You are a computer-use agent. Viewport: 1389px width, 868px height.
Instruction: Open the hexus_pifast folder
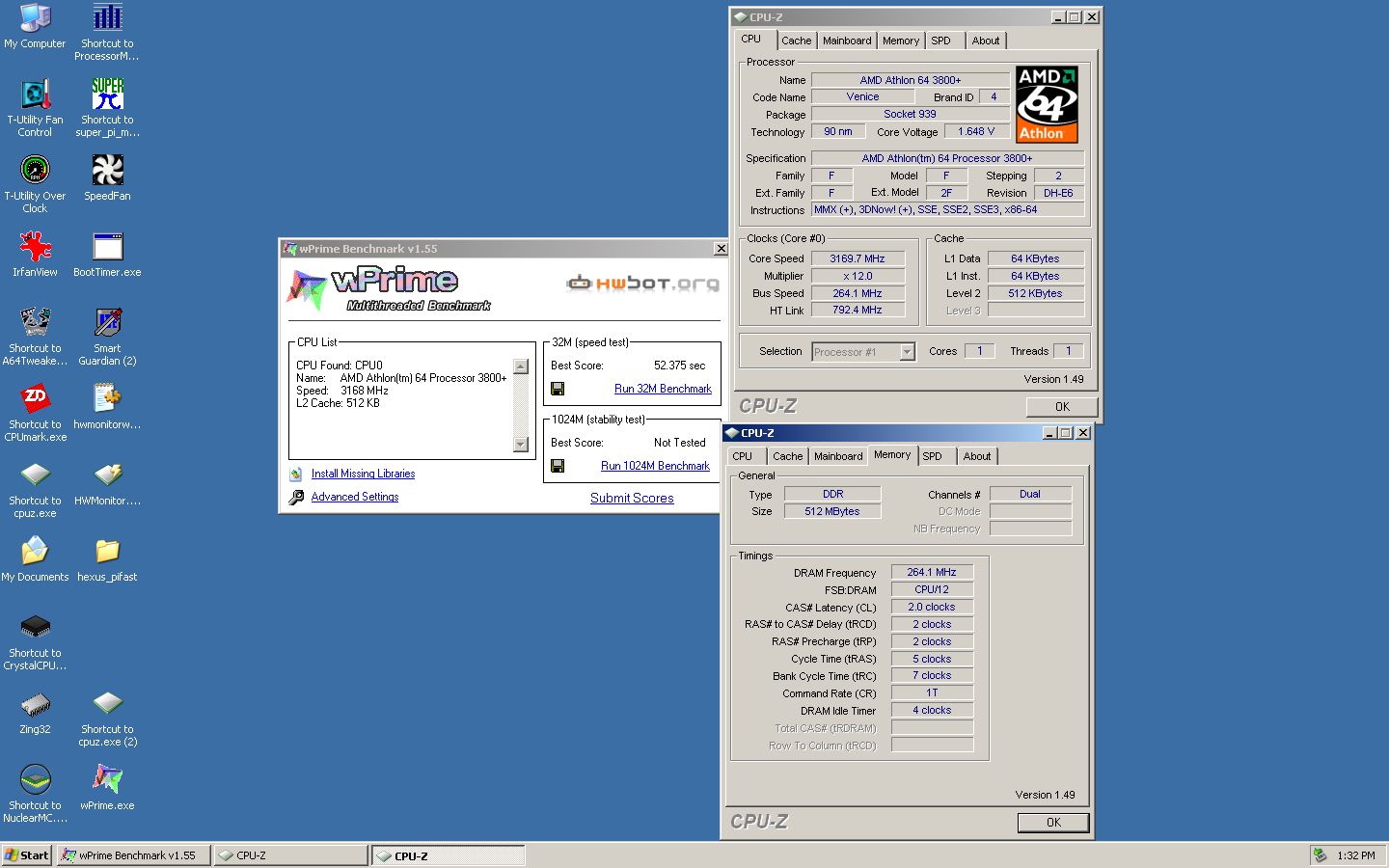(107, 551)
